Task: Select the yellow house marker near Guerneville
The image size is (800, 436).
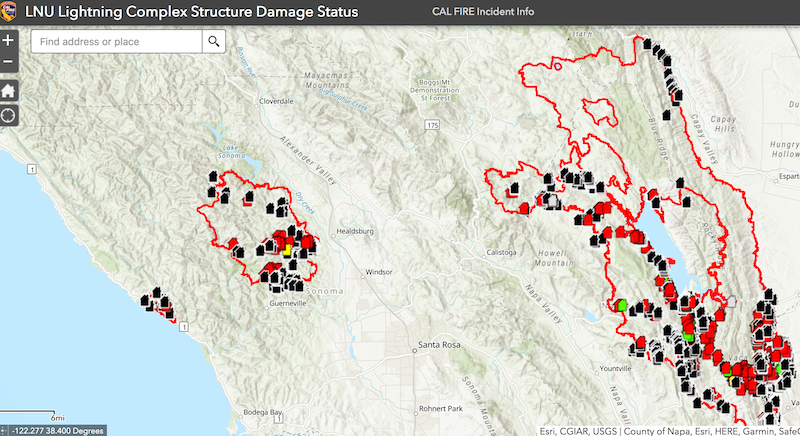Action: point(287,250)
